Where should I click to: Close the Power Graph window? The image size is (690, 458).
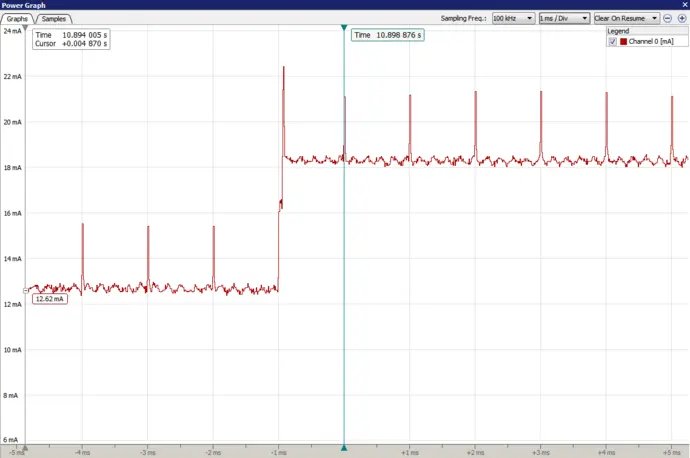click(x=683, y=5)
